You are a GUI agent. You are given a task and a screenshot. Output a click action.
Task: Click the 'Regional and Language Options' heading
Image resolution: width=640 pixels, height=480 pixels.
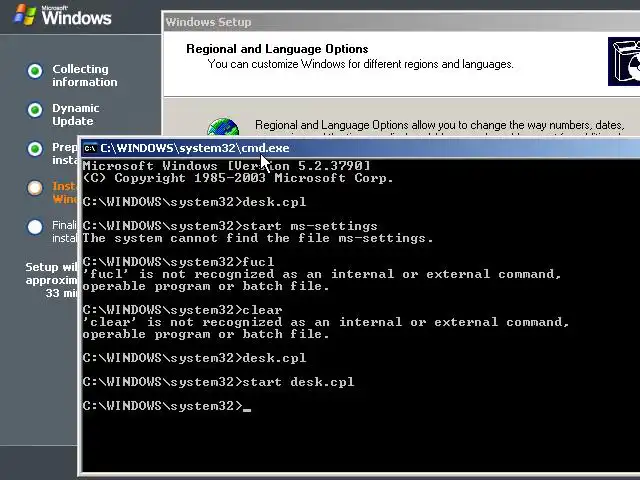(x=277, y=49)
